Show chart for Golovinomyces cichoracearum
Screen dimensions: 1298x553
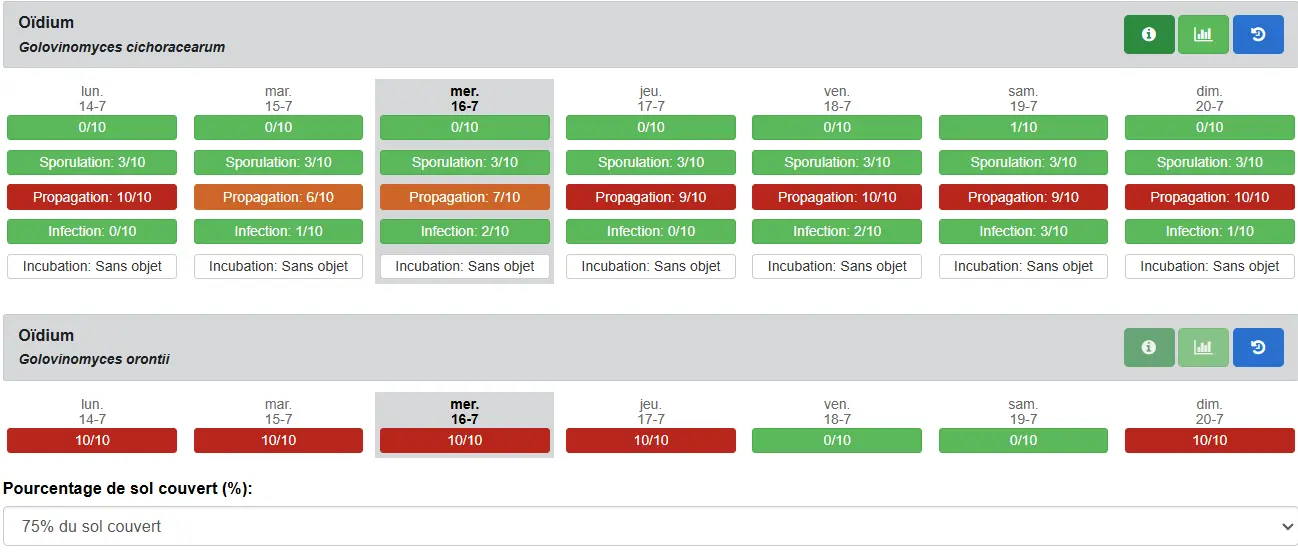(1203, 35)
